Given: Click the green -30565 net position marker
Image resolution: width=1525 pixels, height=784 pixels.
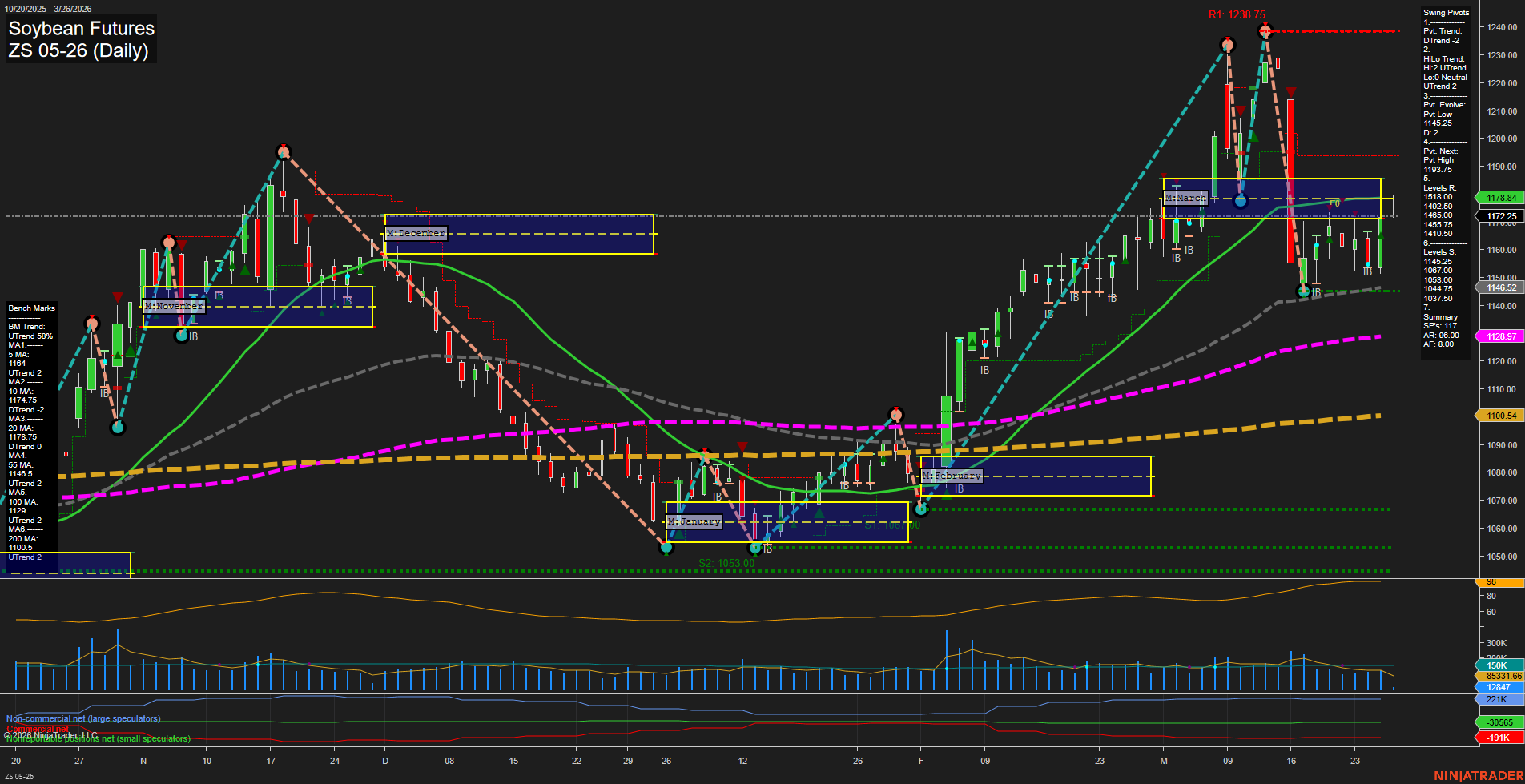Looking at the screenshot, I should click(1499, 722).
